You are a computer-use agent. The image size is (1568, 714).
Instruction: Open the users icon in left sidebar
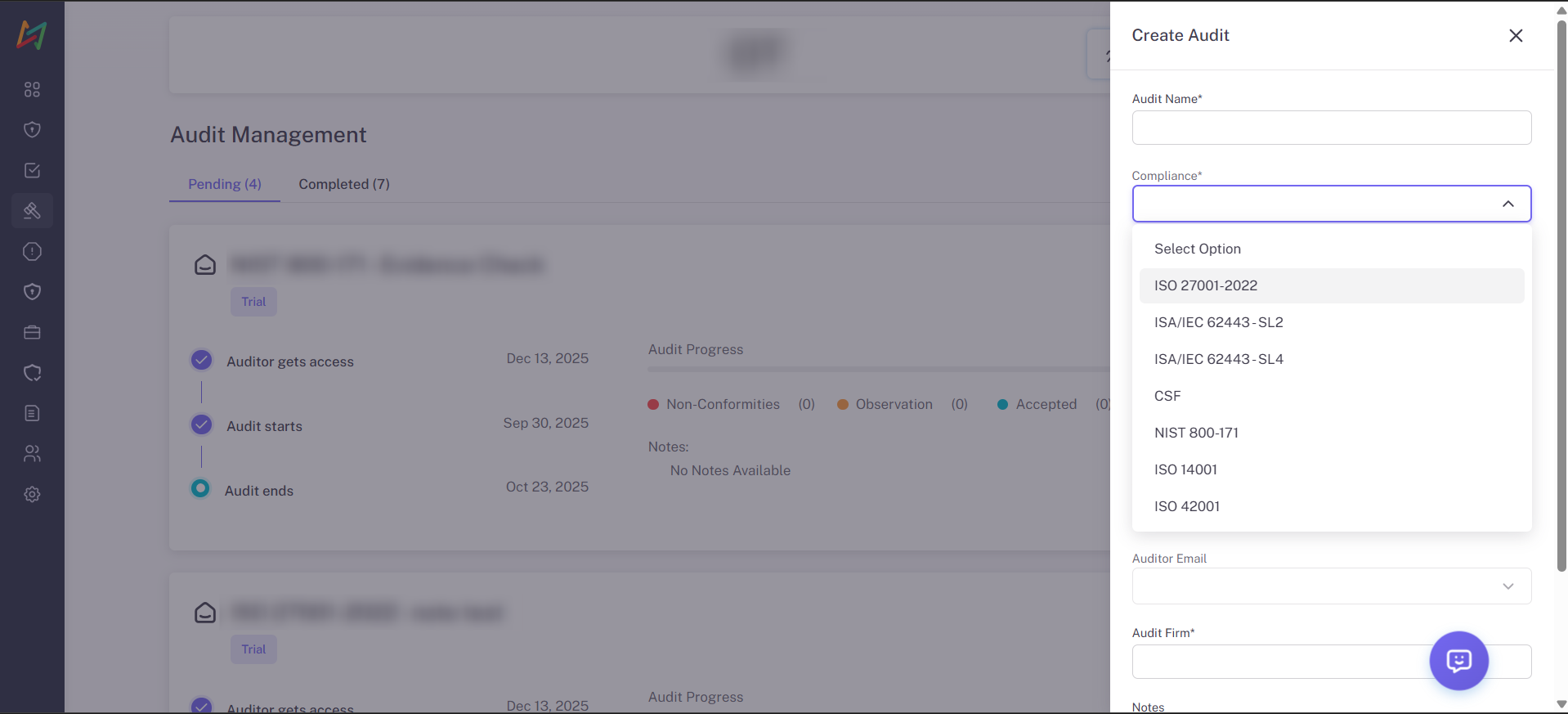pos(32,454)
